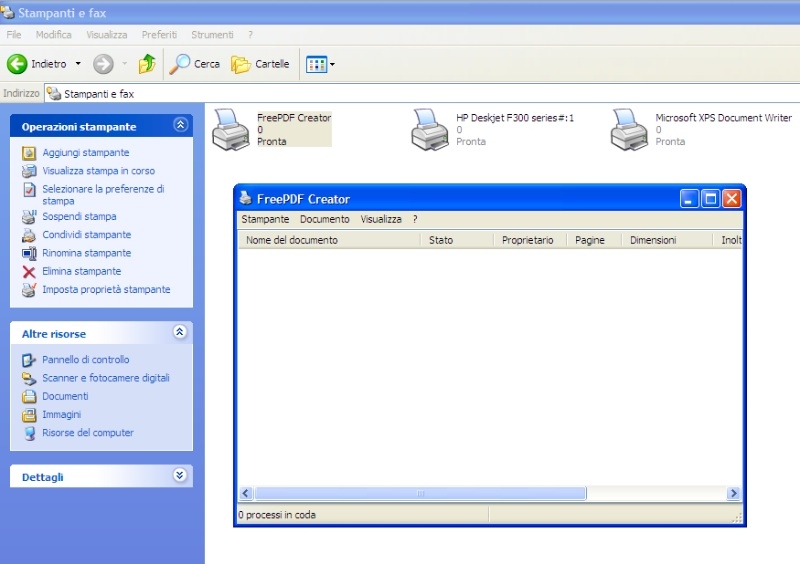This screenshot has height=564, width=800.
Task: Collapse the Altre risorse panel
Action: pyautogui.click(x=180, y=333)
